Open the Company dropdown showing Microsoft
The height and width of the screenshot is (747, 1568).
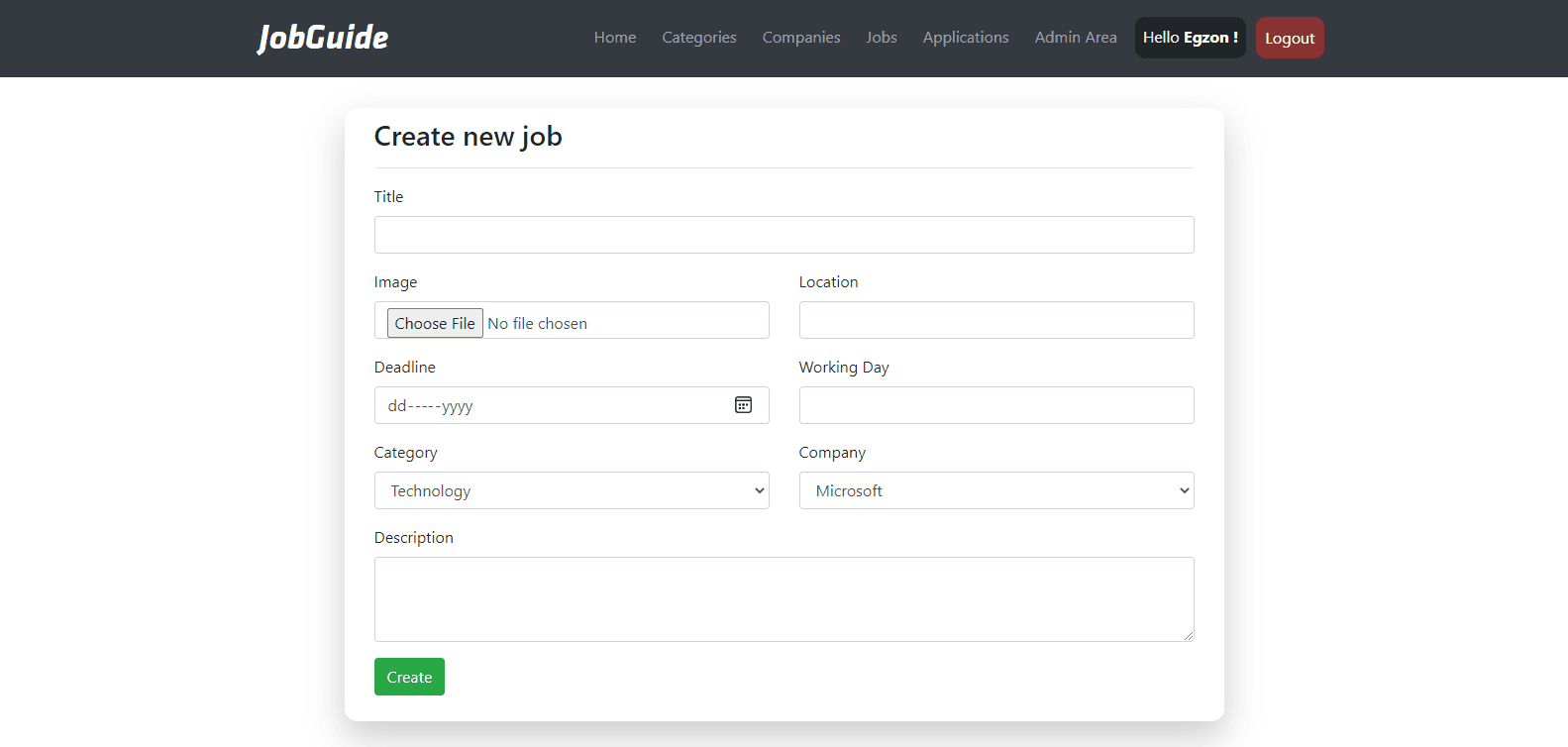point(995,490)
